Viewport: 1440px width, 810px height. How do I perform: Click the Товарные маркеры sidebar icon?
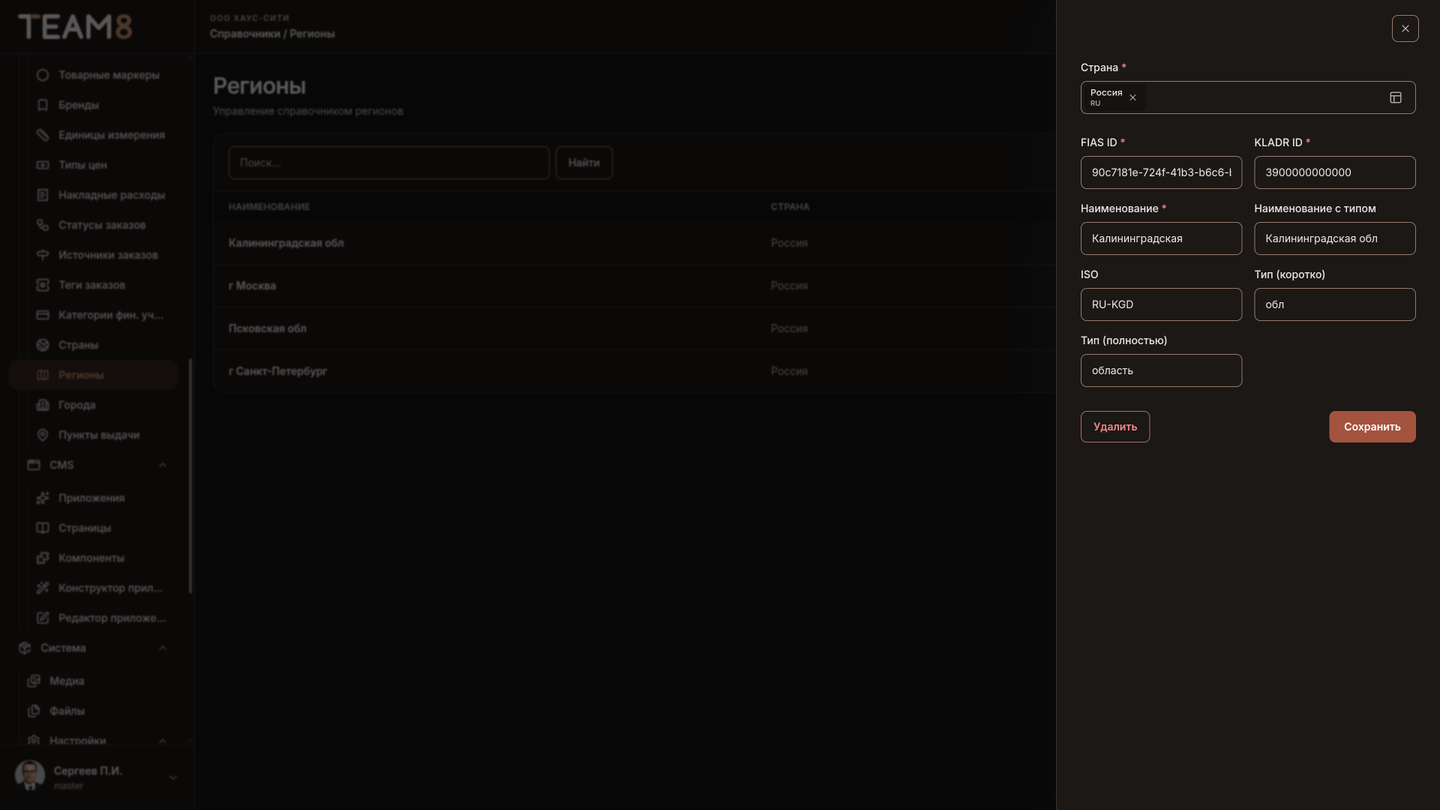[x=42, y=75]
